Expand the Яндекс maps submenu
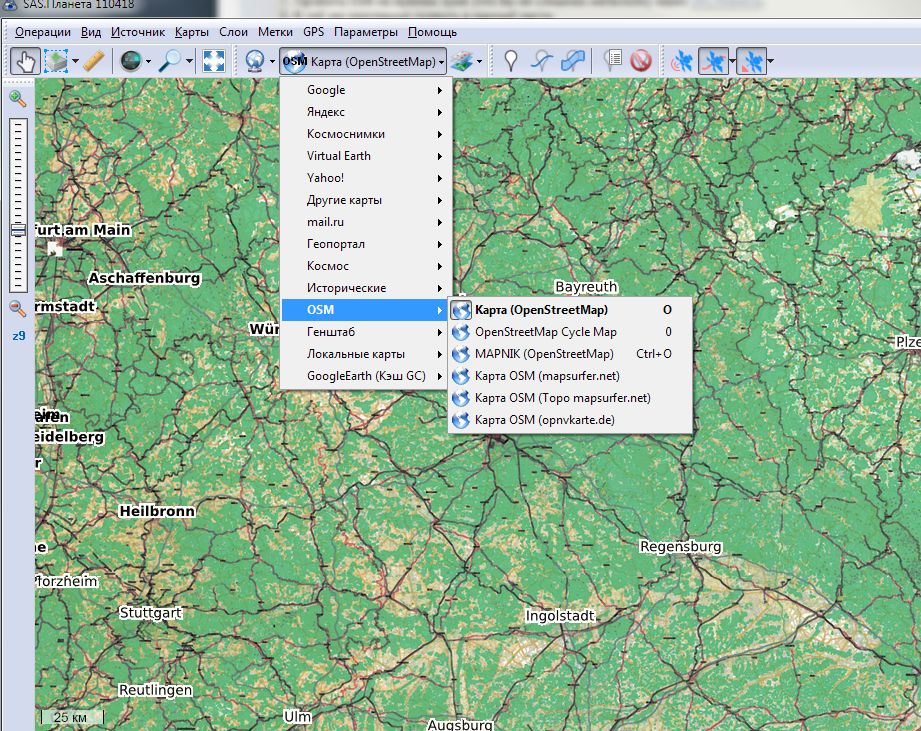Image resolution: width=921 pixels, height=731 pixels. (x=366, y=112)
